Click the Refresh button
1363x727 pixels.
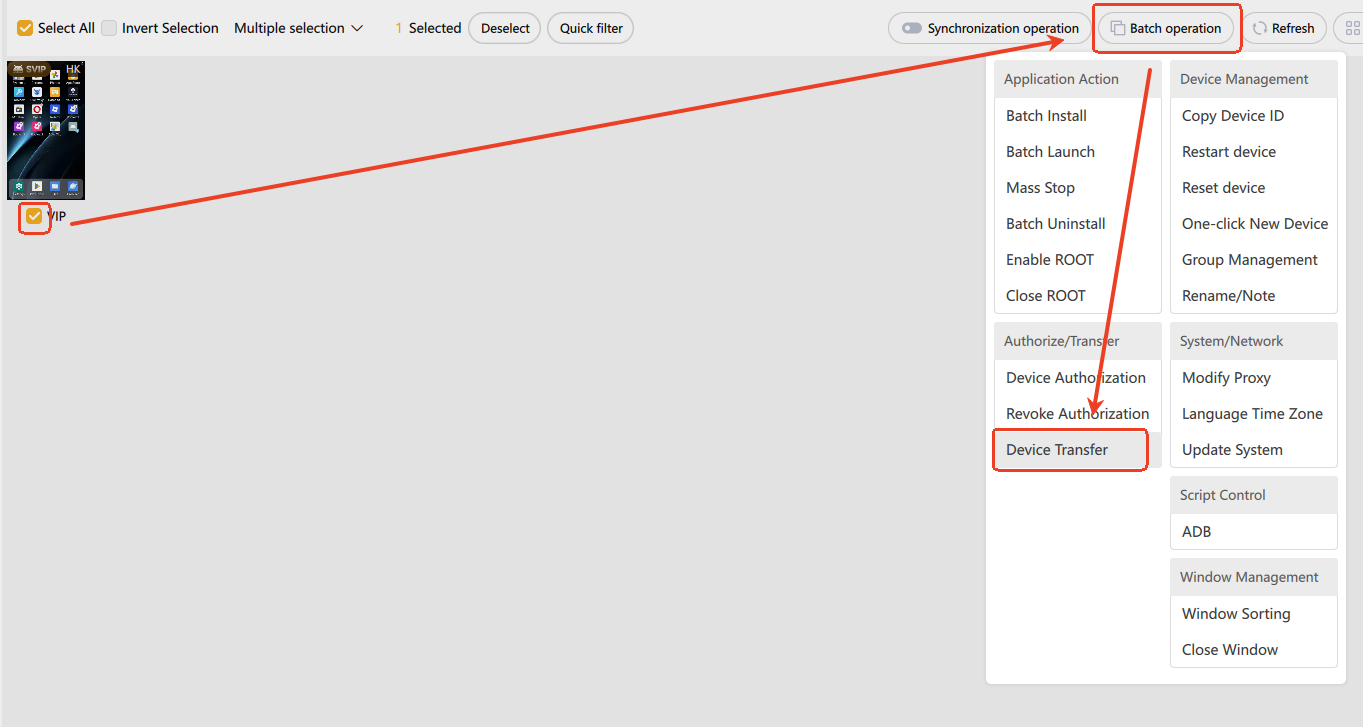(1284, 28)
